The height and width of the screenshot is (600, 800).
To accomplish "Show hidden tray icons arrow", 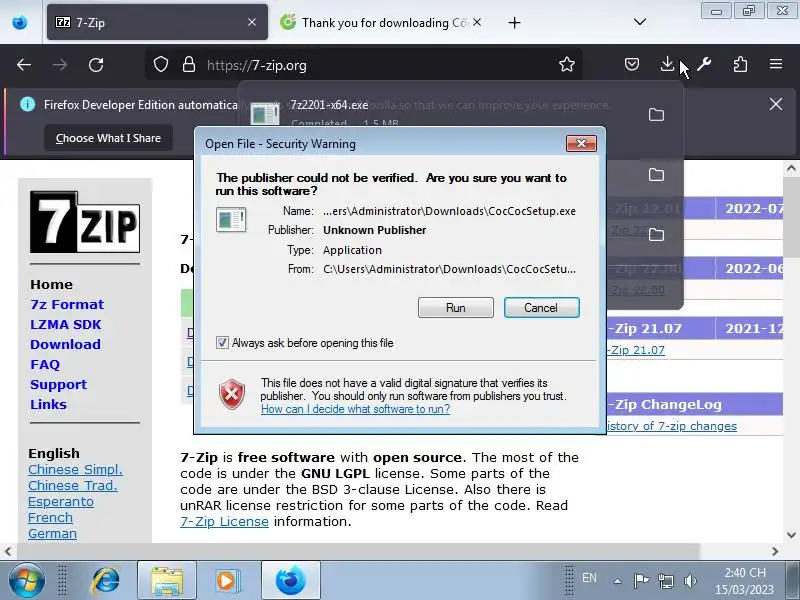I will pos(617,581).
